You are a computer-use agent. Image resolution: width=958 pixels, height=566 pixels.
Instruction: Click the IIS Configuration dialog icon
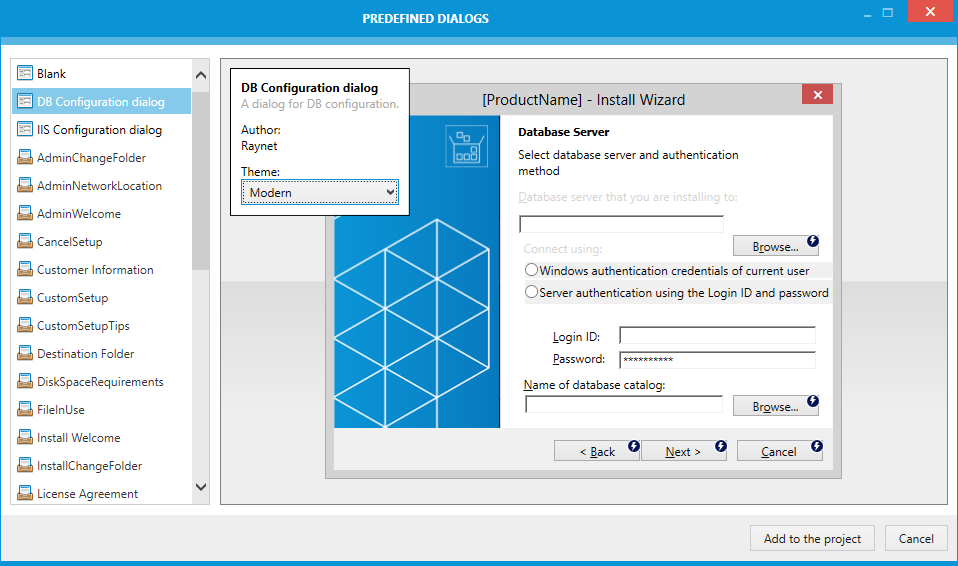[25, 130]
